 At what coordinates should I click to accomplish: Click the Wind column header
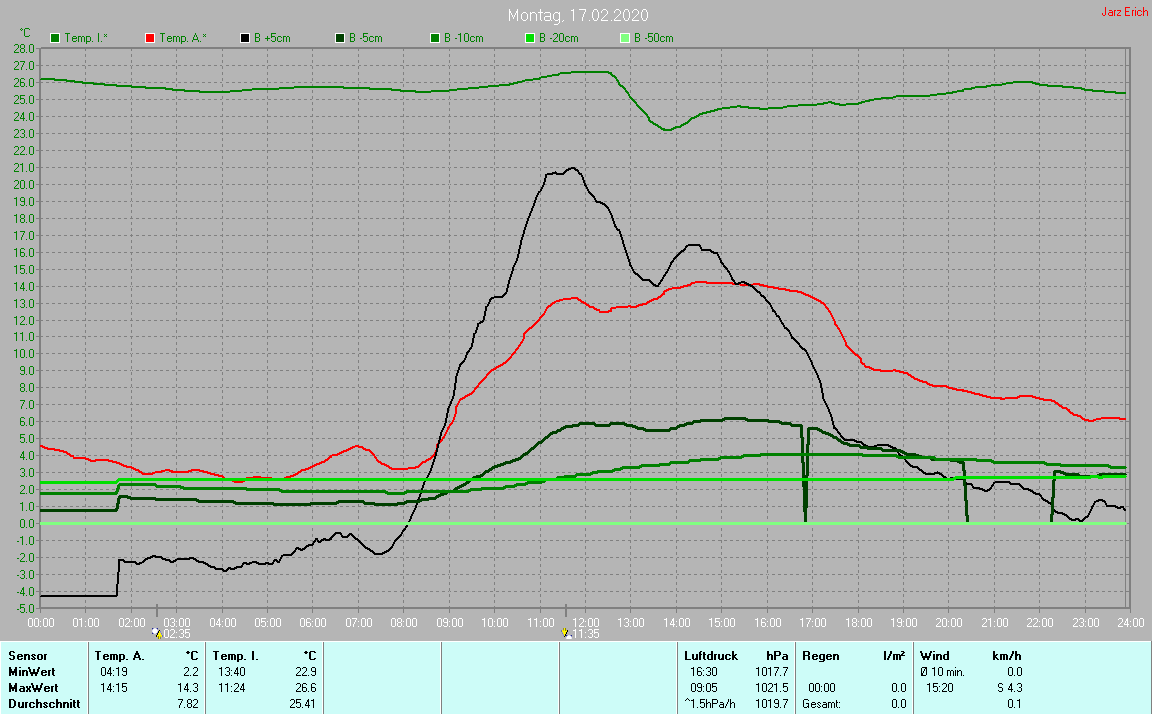(935, 655)
